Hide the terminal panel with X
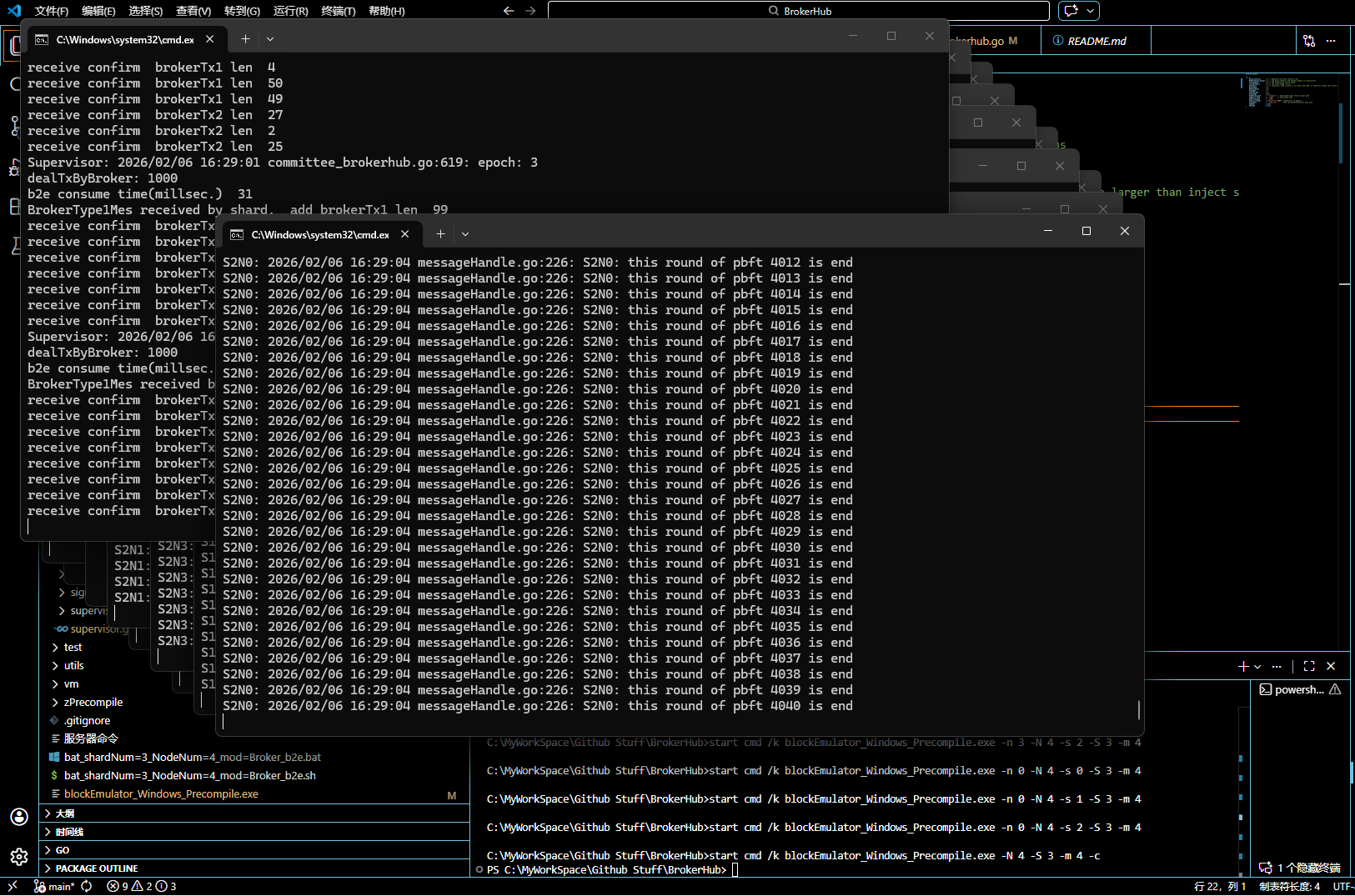 click(1331, 666)
